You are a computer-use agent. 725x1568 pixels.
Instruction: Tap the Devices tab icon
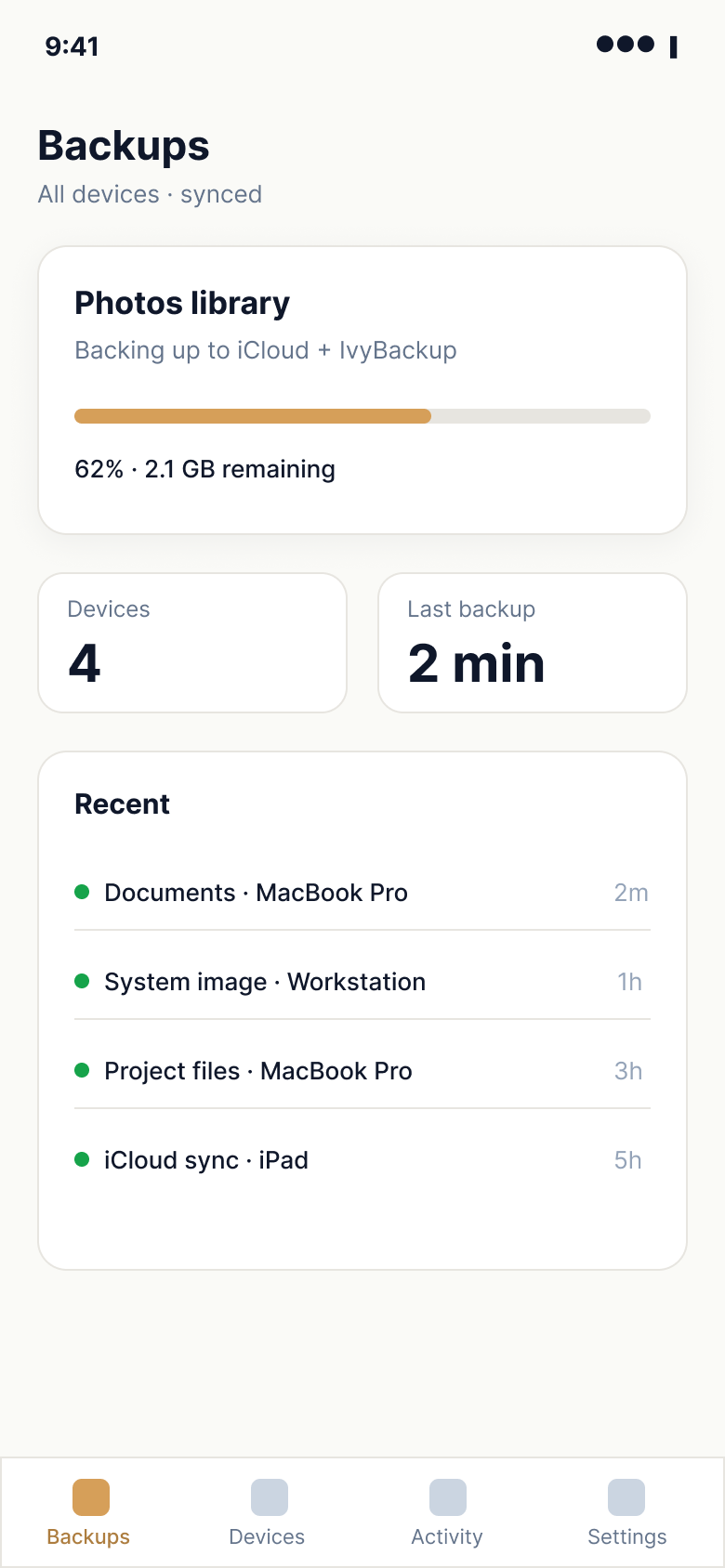coord(270,1497)
